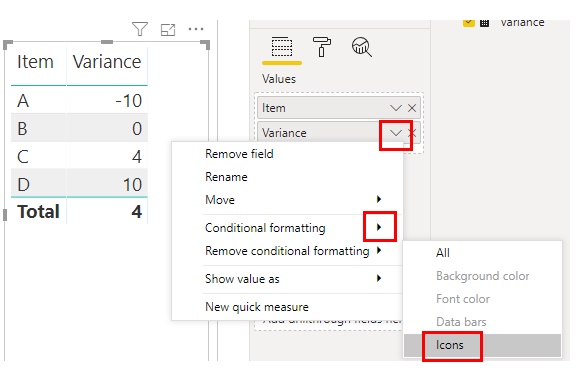Open the More options ellipsis
This screenshot has height=369, width=579.
click(196, 29)
